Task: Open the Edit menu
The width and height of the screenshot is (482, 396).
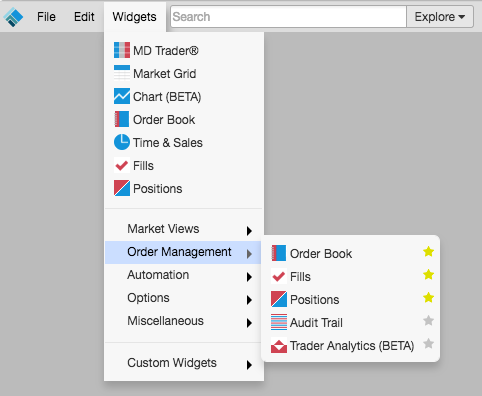Action: point(84,17)
